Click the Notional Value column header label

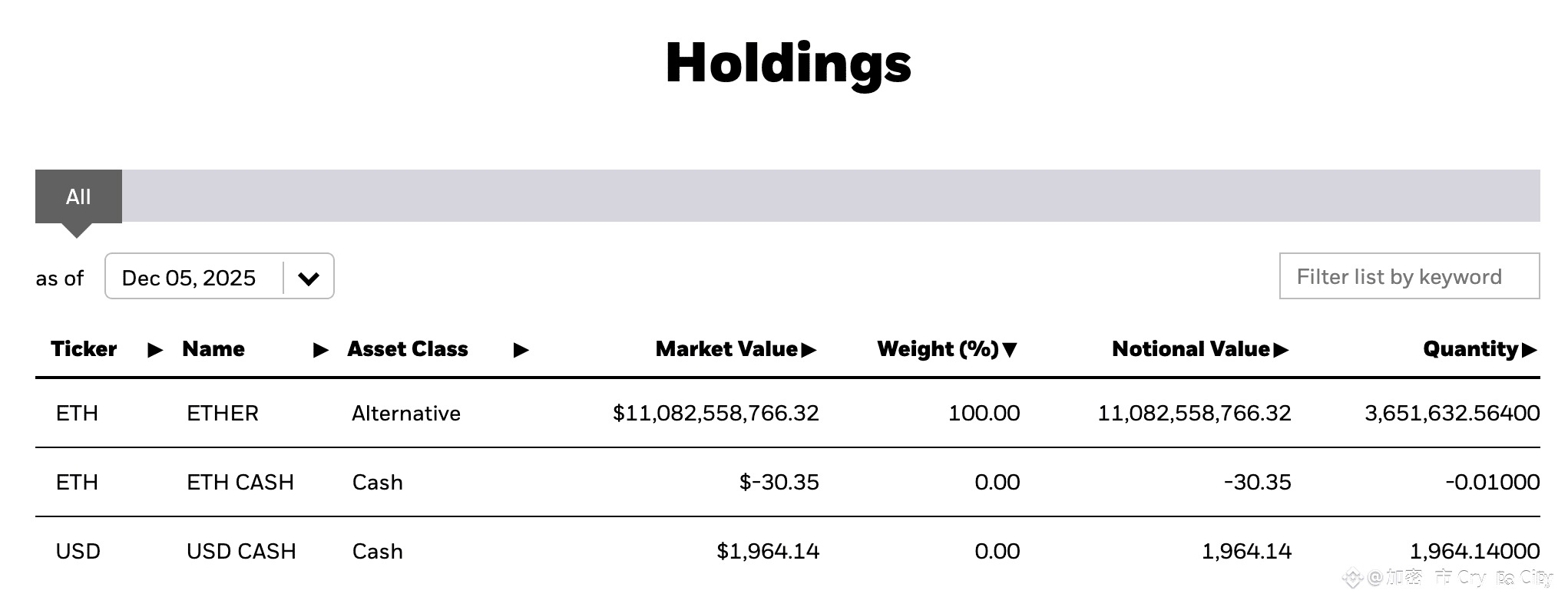[1191, 349]
